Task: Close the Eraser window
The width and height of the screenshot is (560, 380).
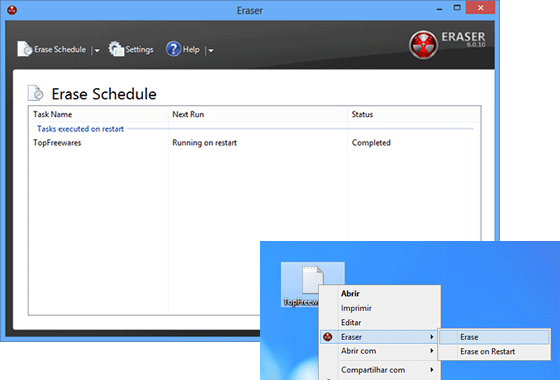Action: [x=480, y=8]
